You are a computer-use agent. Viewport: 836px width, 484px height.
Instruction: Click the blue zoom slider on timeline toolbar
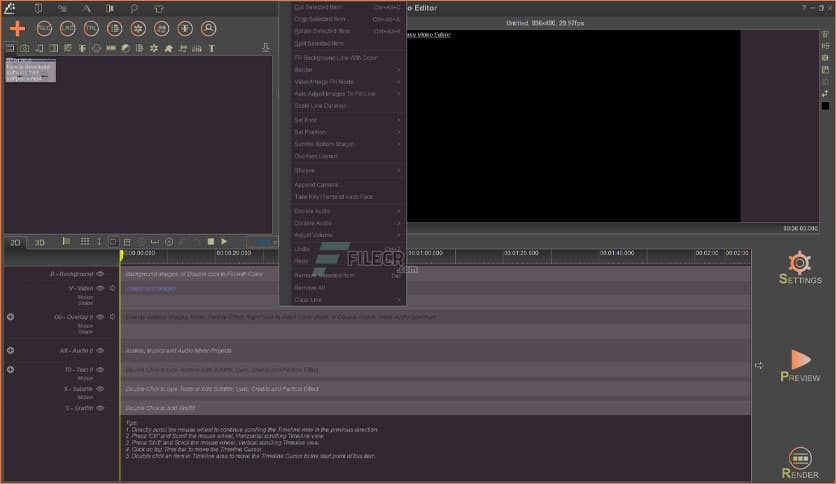[x=263, y=242]
